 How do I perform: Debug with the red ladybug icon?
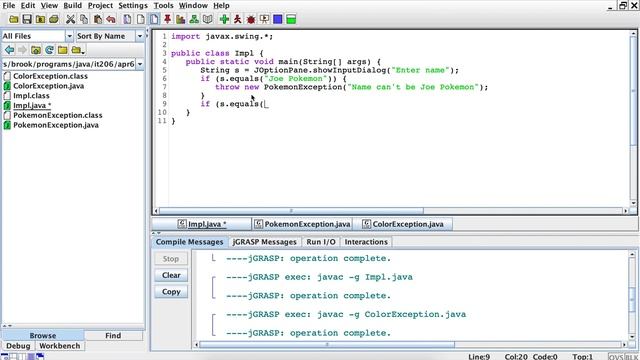coord(251,19)
